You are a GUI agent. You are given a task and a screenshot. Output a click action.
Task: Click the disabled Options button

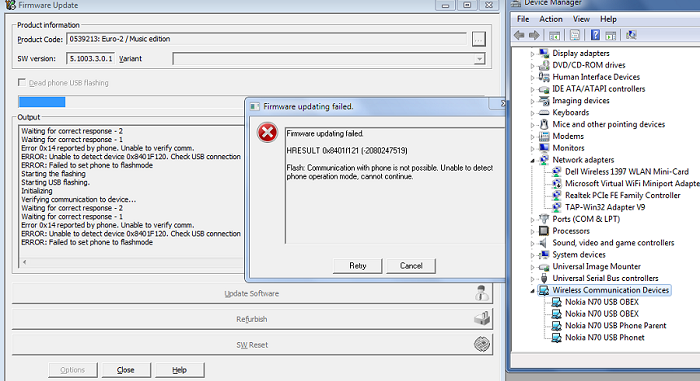click(72, 370)
